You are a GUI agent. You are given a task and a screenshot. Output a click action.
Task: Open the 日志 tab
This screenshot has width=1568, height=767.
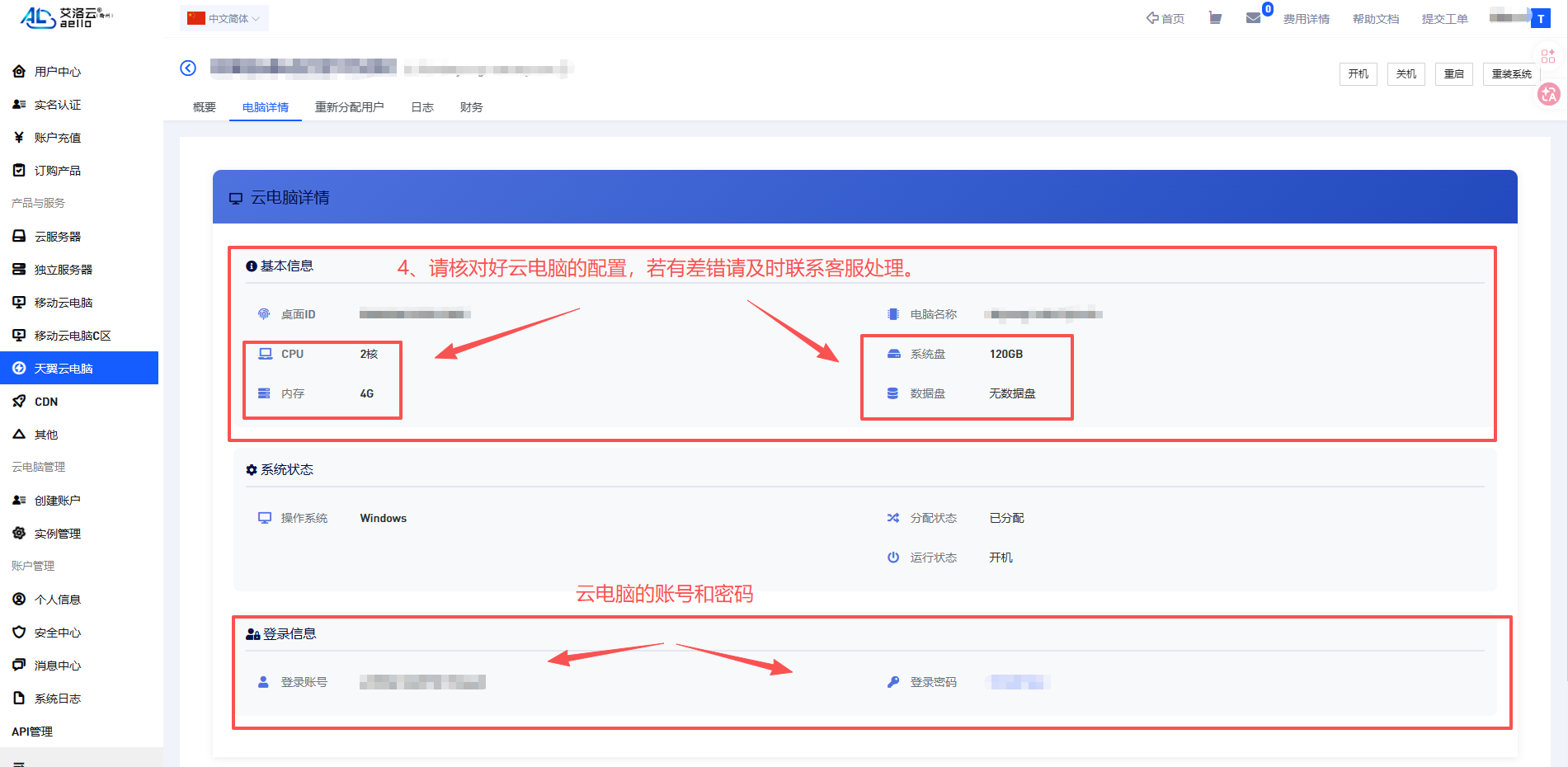click(422, 107)
